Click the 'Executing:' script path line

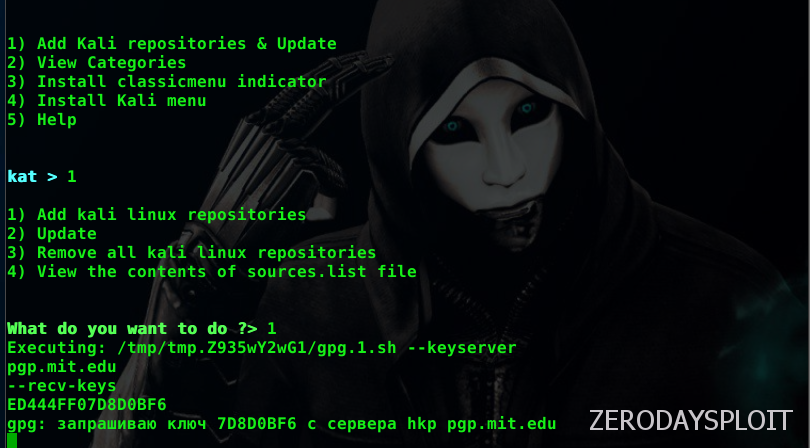[x=262, y=348]
